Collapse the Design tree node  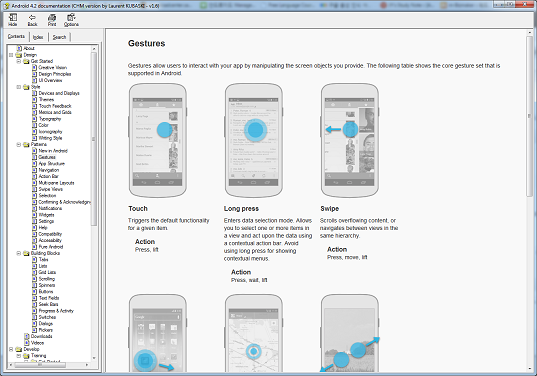11,55
